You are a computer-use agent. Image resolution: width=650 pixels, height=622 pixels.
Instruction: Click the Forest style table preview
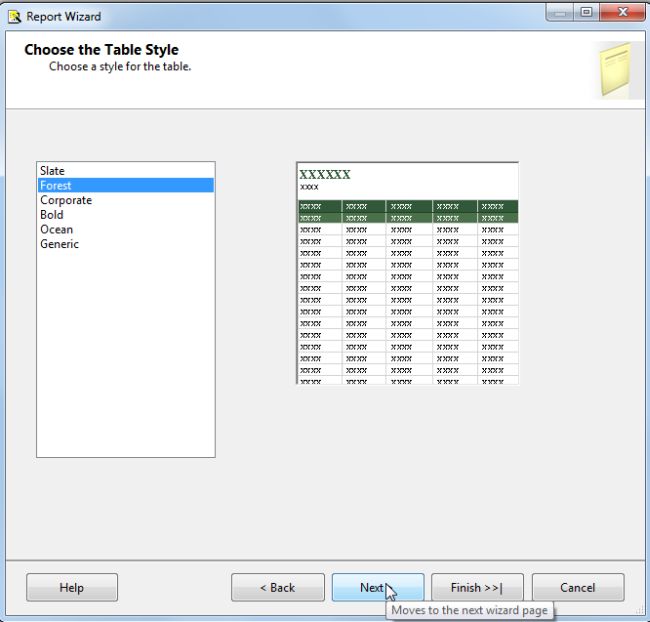[407, 273]
